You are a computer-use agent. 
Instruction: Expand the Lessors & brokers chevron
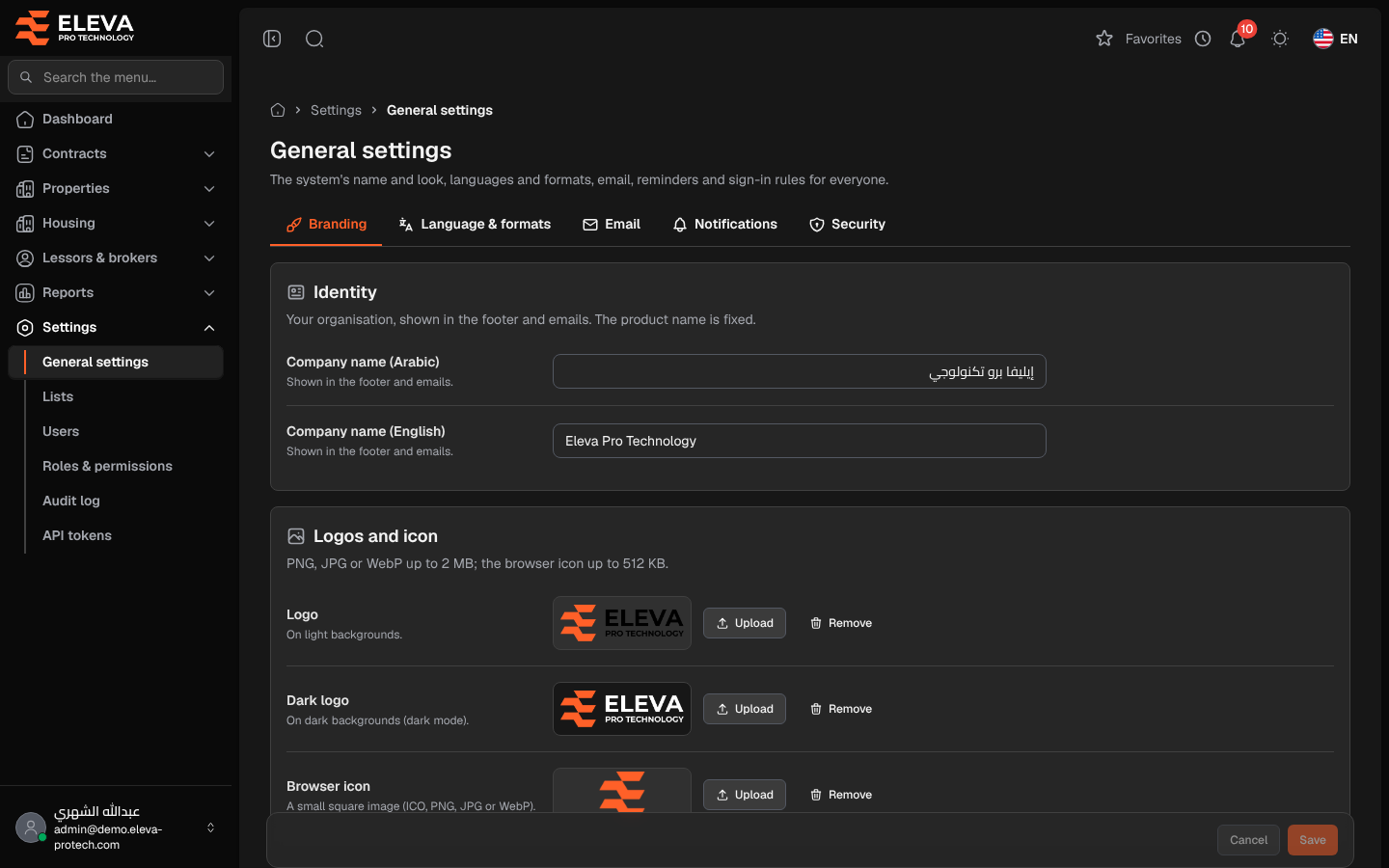pyautogui.click(x=209, y=258)
